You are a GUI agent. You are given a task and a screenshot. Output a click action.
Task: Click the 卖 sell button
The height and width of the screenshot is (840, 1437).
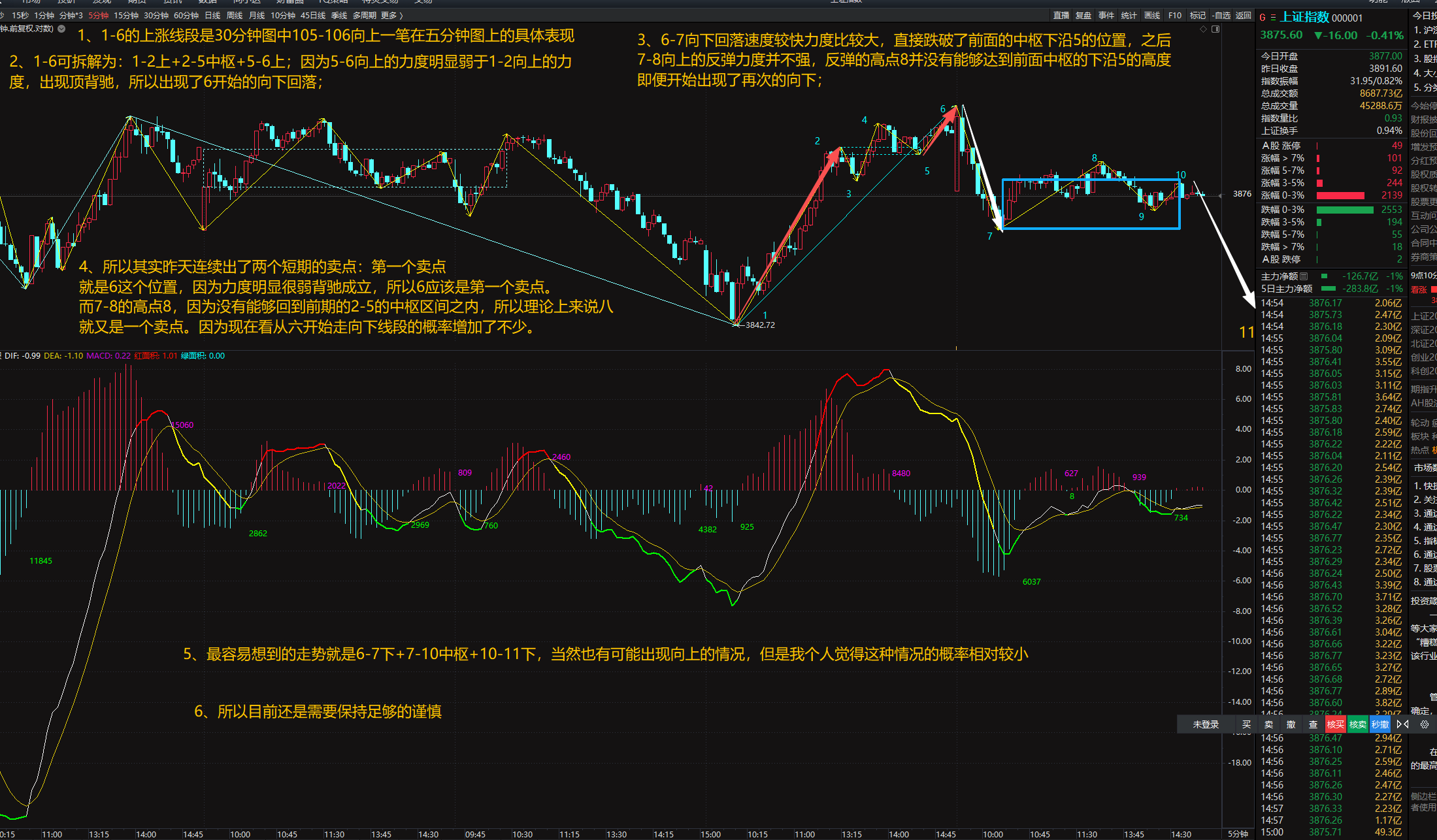pos(1268,724)
